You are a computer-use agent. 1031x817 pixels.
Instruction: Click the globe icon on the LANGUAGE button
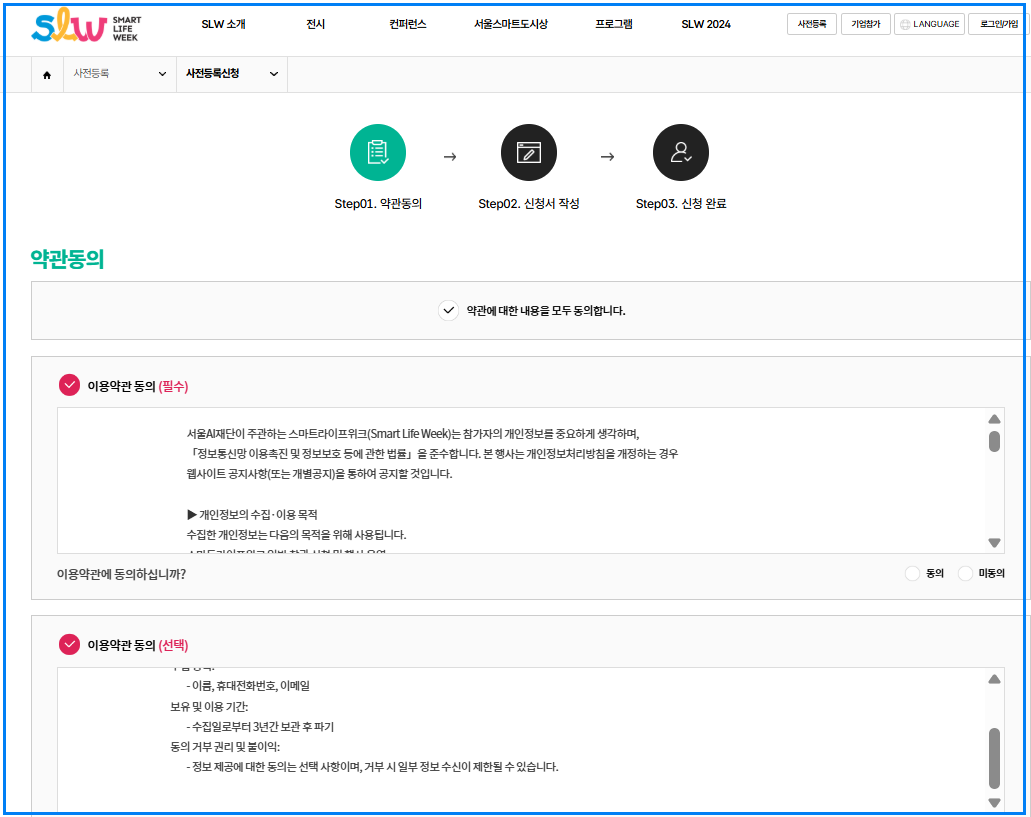[x=907, y=24]
